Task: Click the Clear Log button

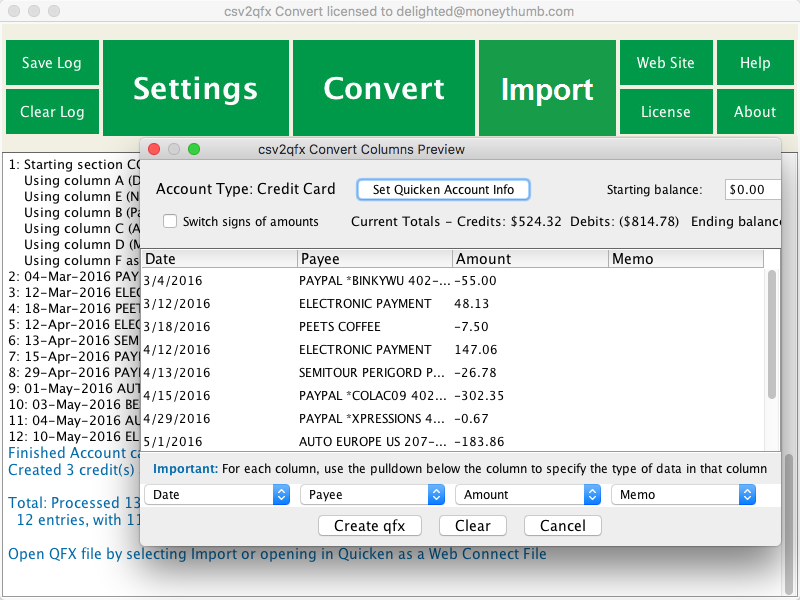Action: 52,112
